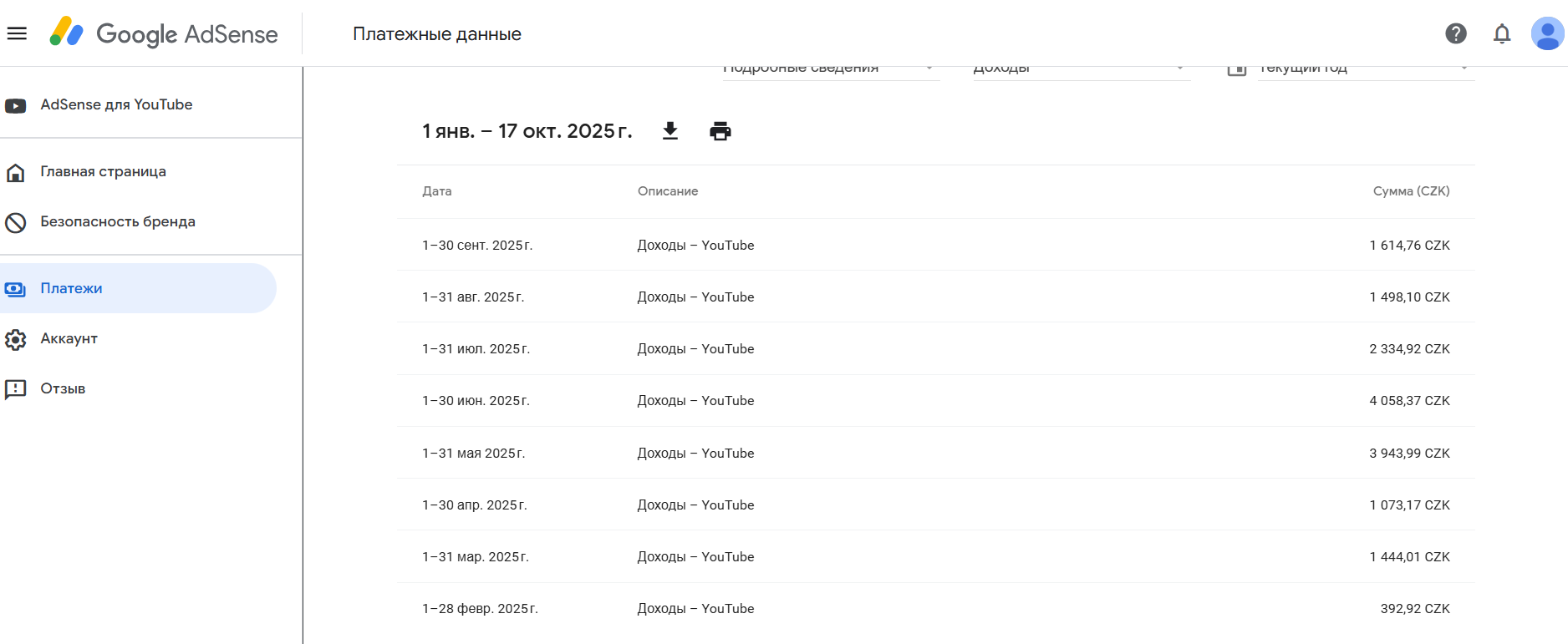Click the amount 392,92 CZK
The width and height of the screenshot is (1568, 644).
1415,609
